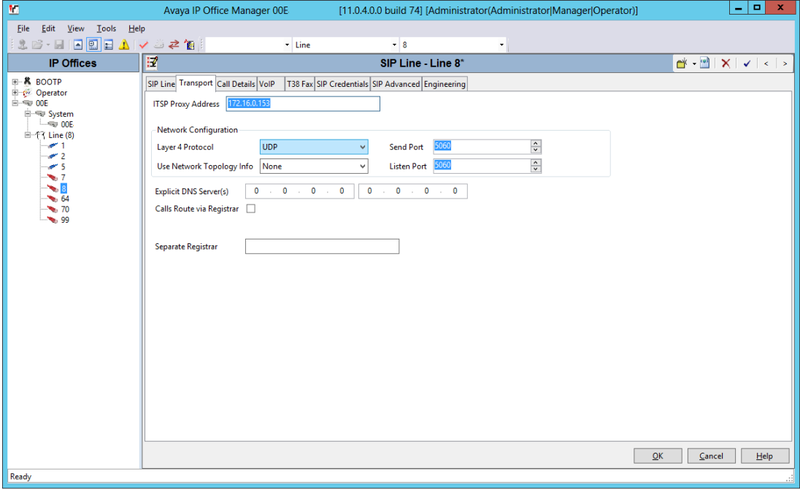Switch to Call Details tab

pyautogui.click(x=236, y=84)
